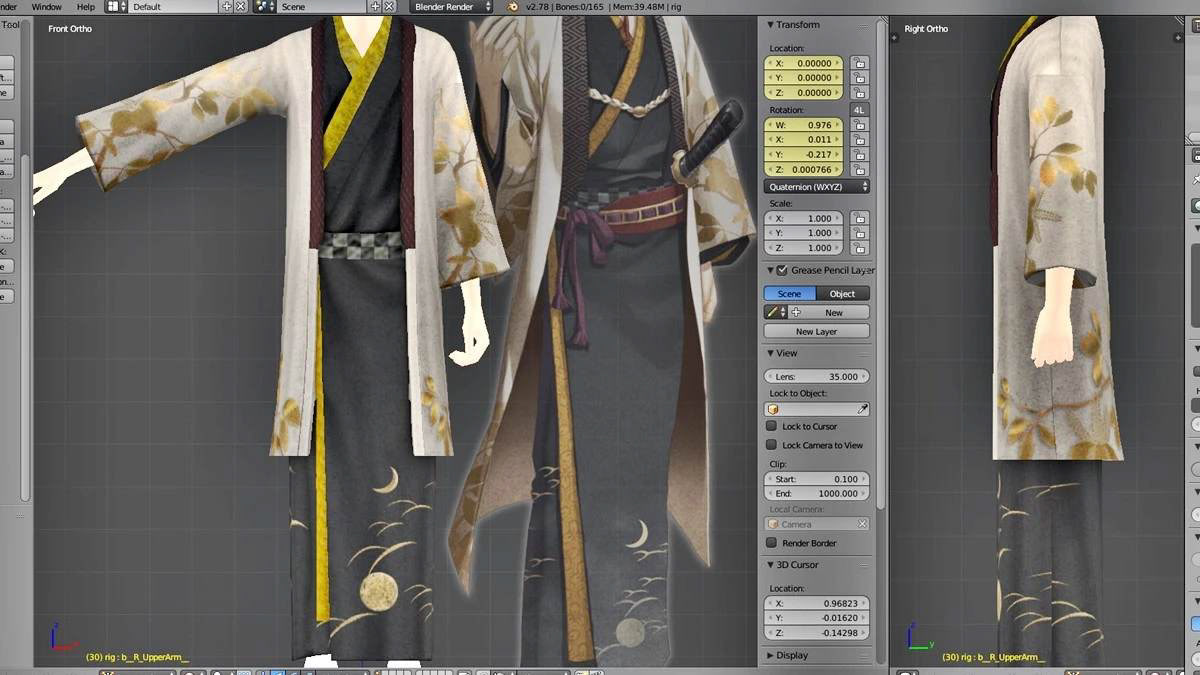Open the Default screen layout field

point(174,6)
